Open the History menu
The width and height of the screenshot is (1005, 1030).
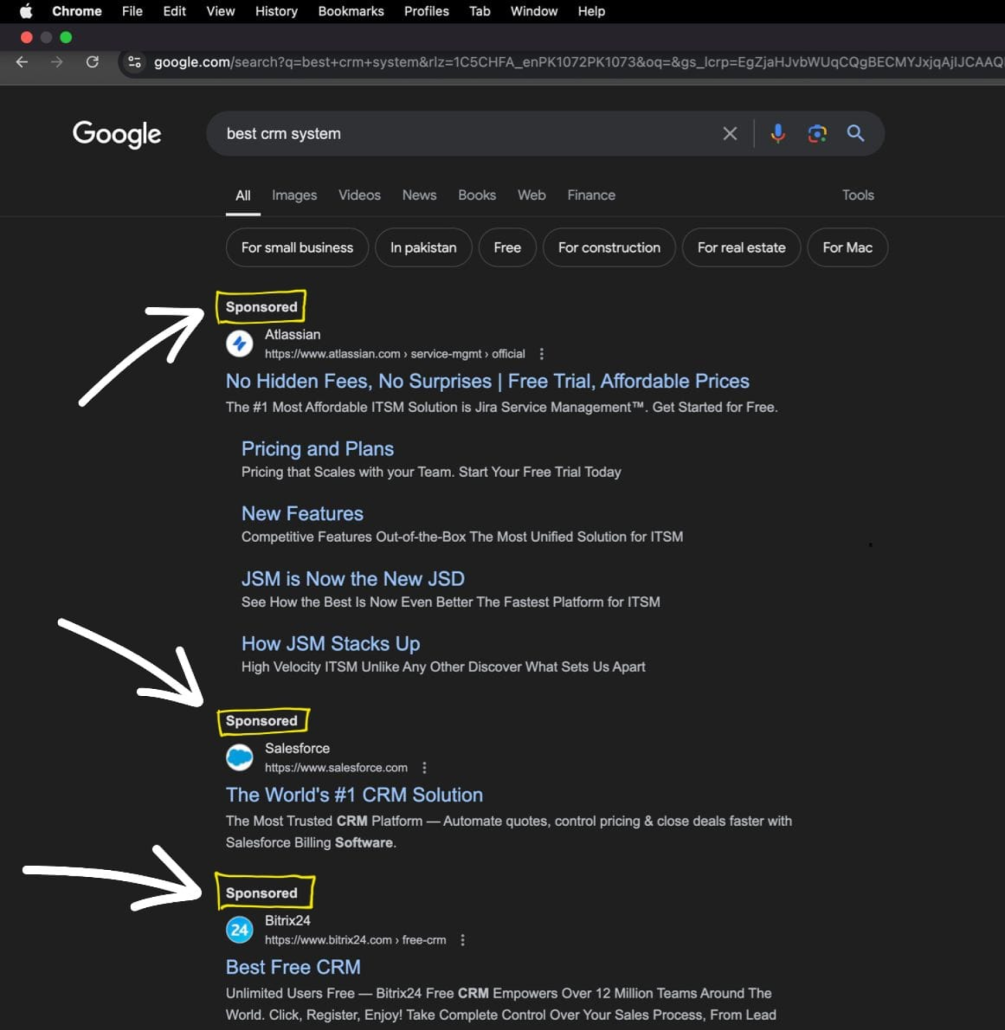pos(276,11)
